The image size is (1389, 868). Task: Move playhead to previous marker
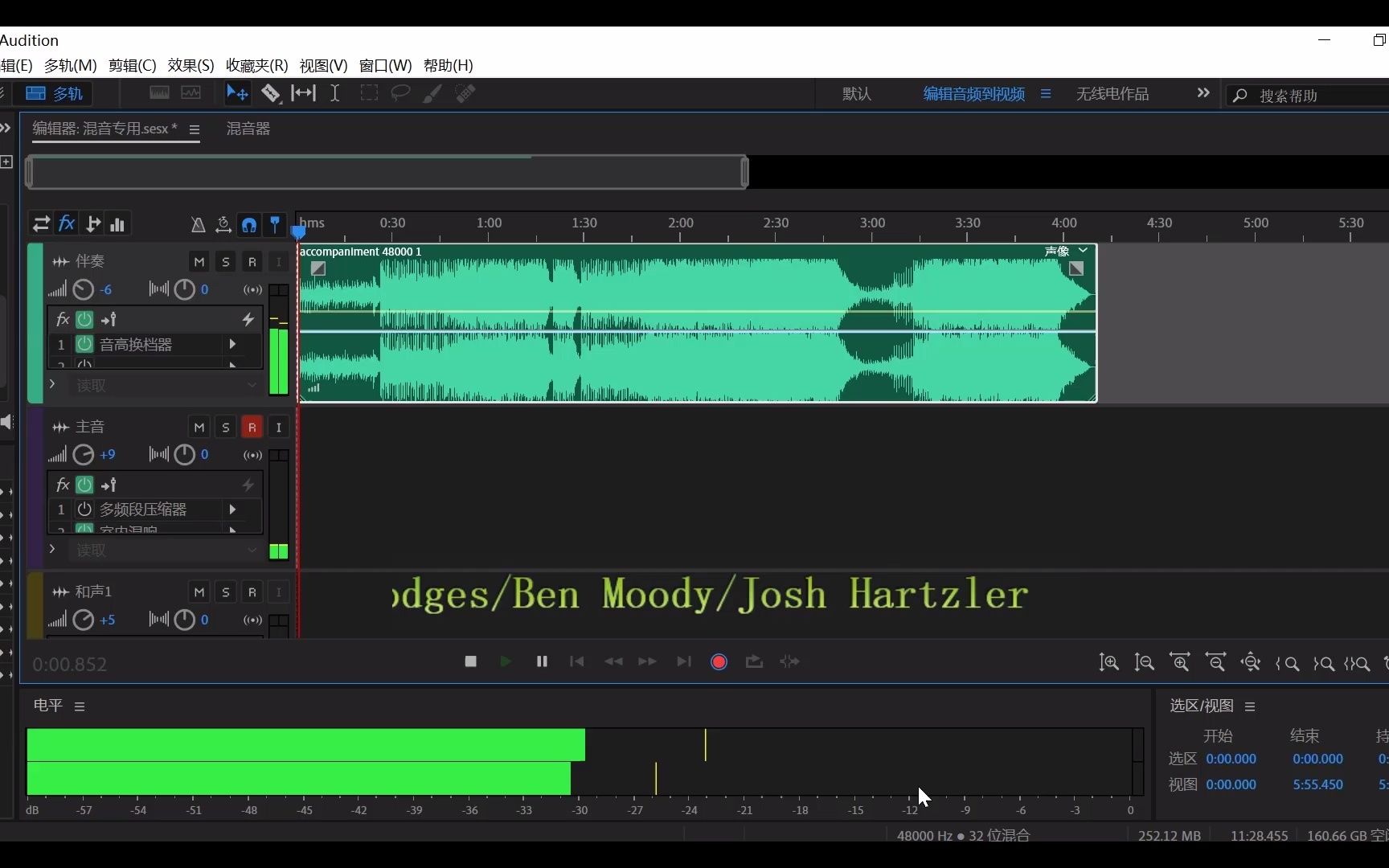577,661
